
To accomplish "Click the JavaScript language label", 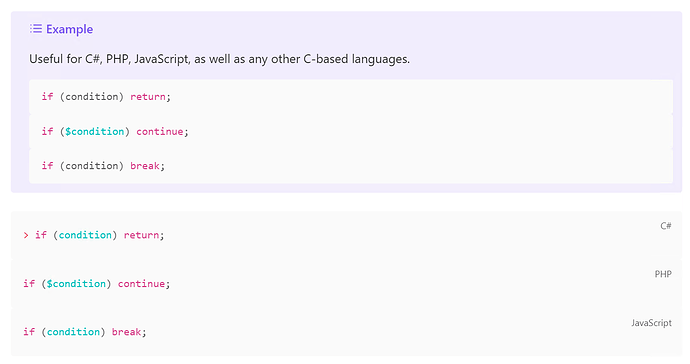I will click(x=651, y=323).
